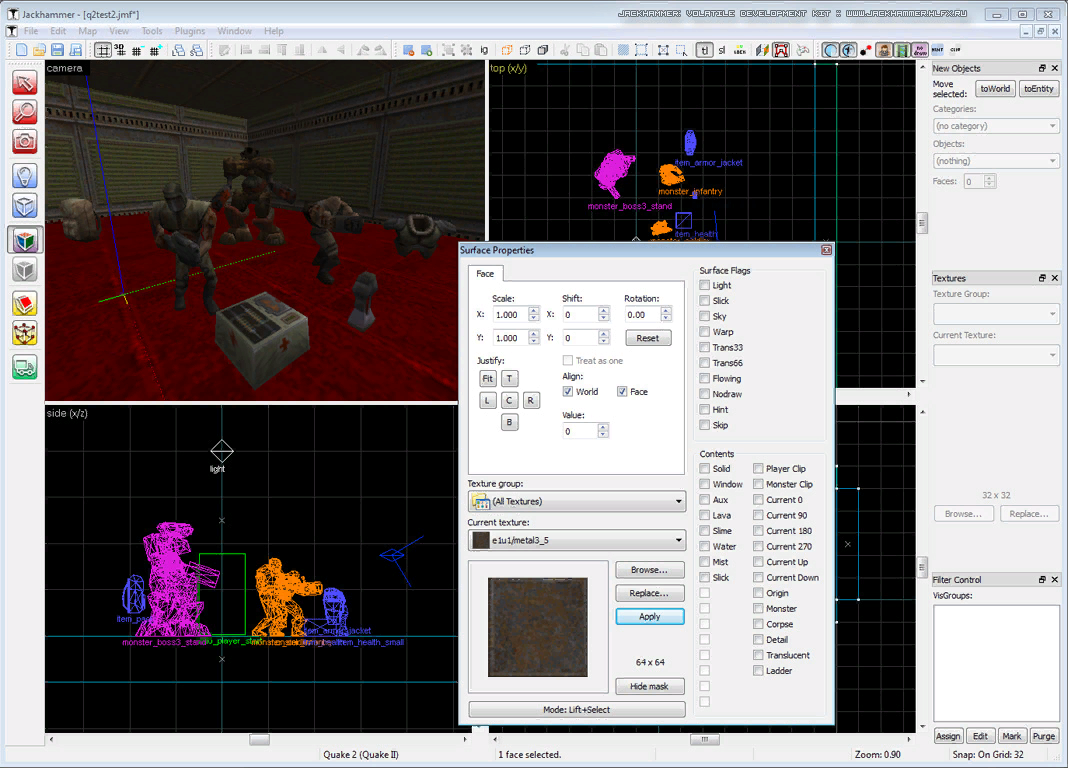Image resolution: width=1068 pixels, height=768 pixels.
Task: Open the Texture group (All Textures) dropdown
Action: point(577,502)
